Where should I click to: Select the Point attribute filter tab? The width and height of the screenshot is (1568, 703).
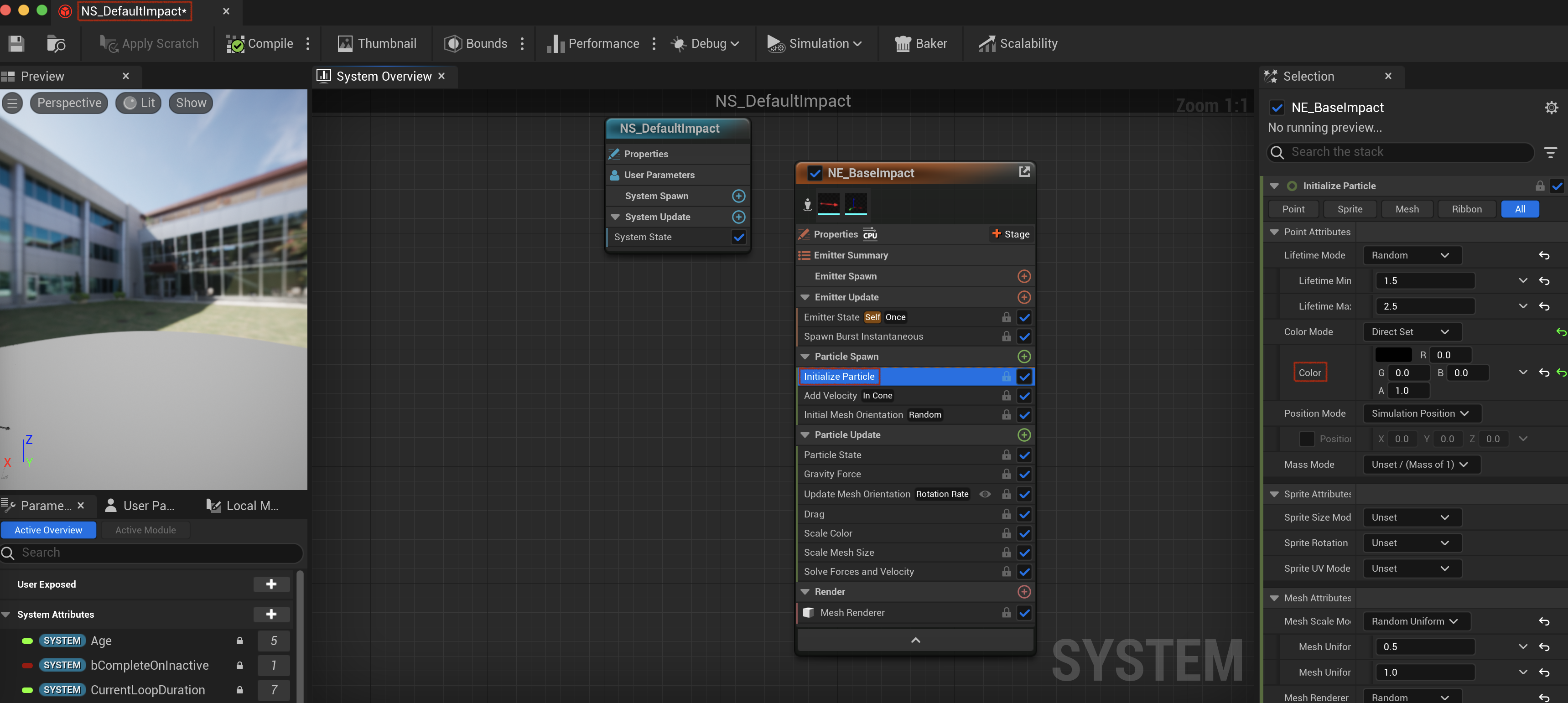pos(1293,209)
